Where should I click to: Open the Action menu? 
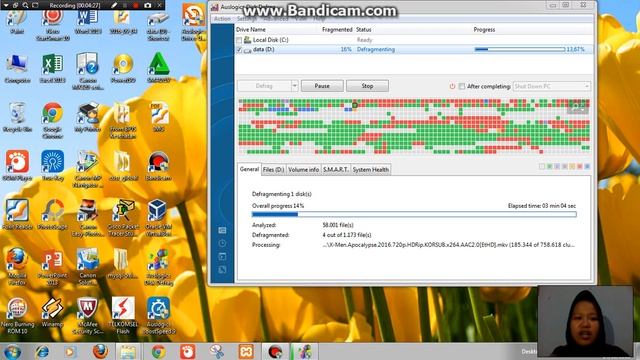(x=222, y=19)
